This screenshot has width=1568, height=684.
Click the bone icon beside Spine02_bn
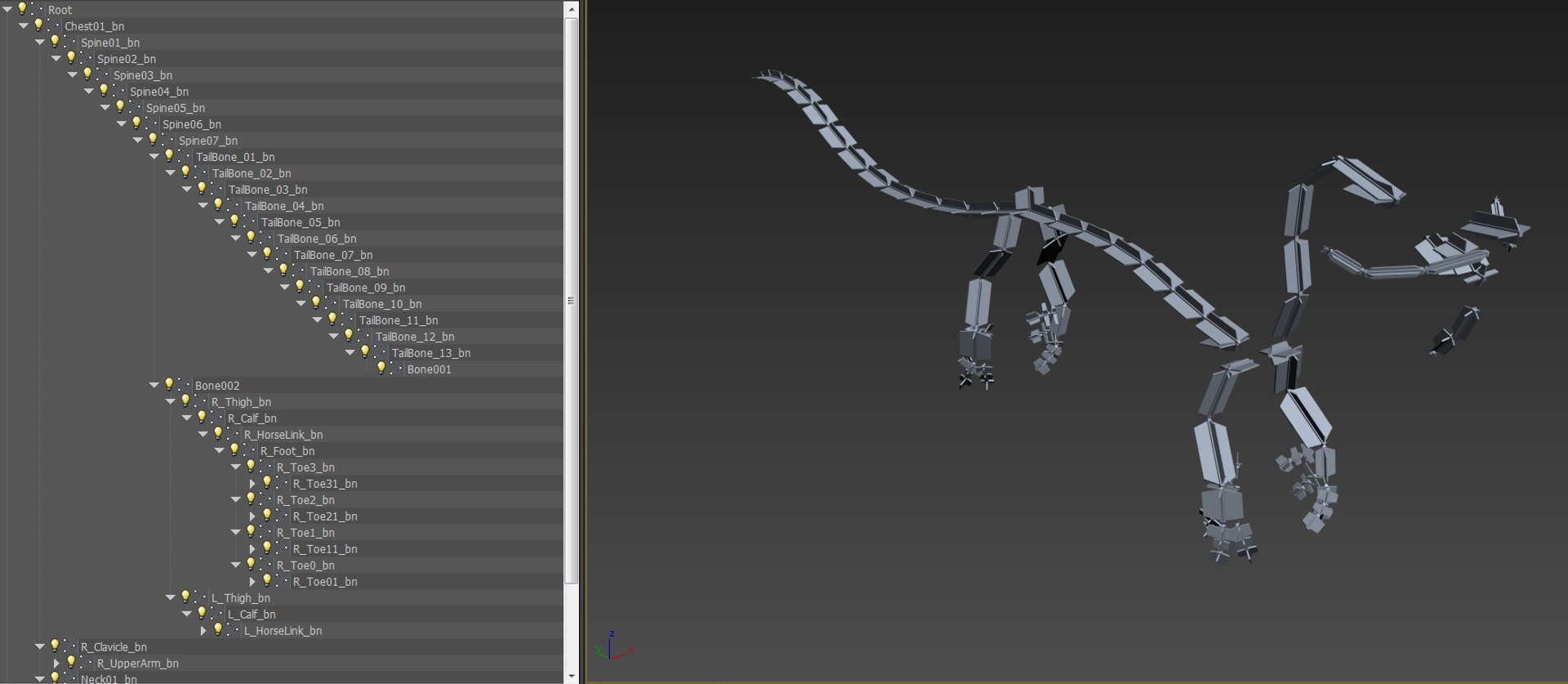point(86,59)
